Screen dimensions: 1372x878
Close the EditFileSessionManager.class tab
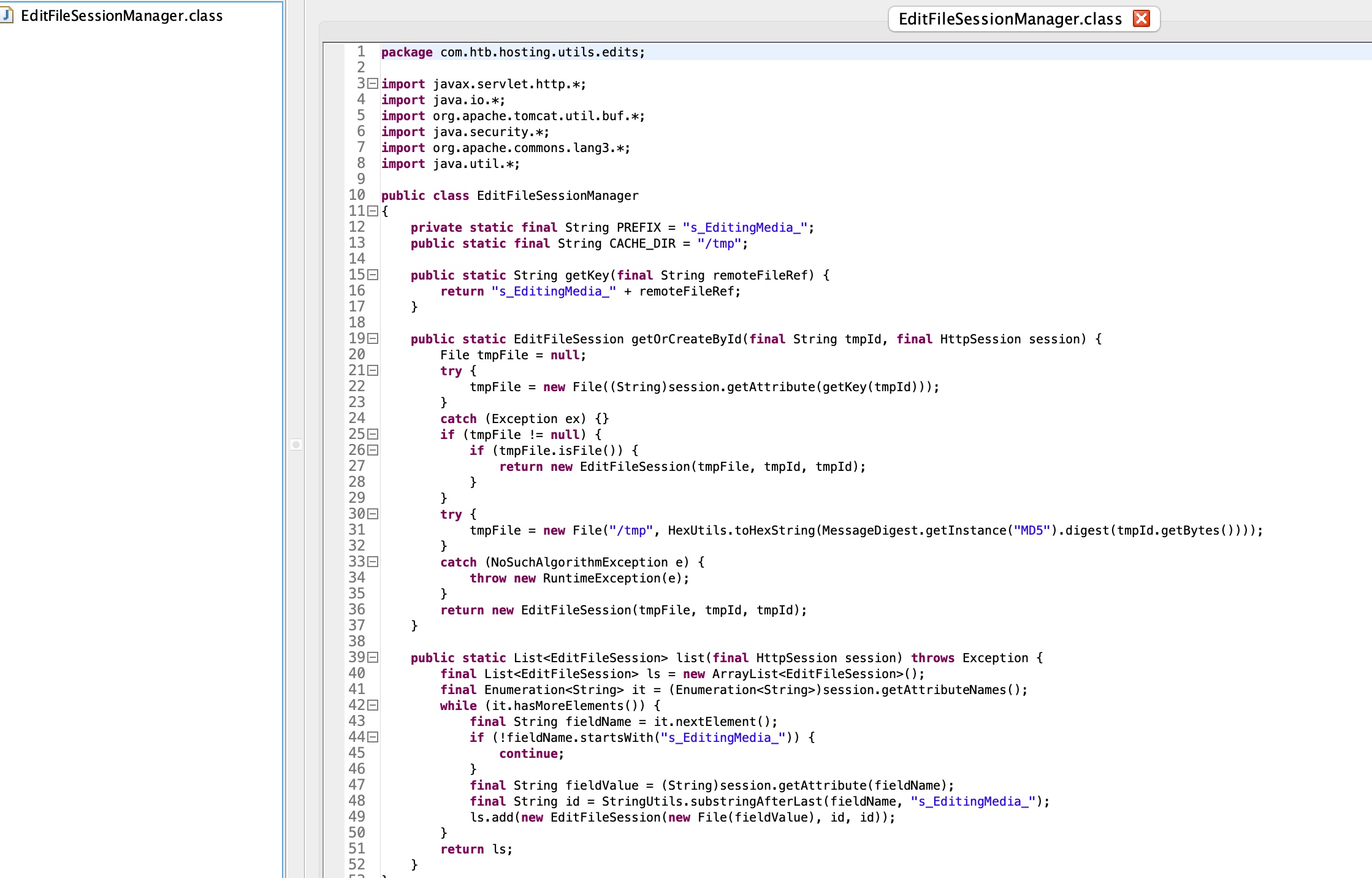point(1141,19)
